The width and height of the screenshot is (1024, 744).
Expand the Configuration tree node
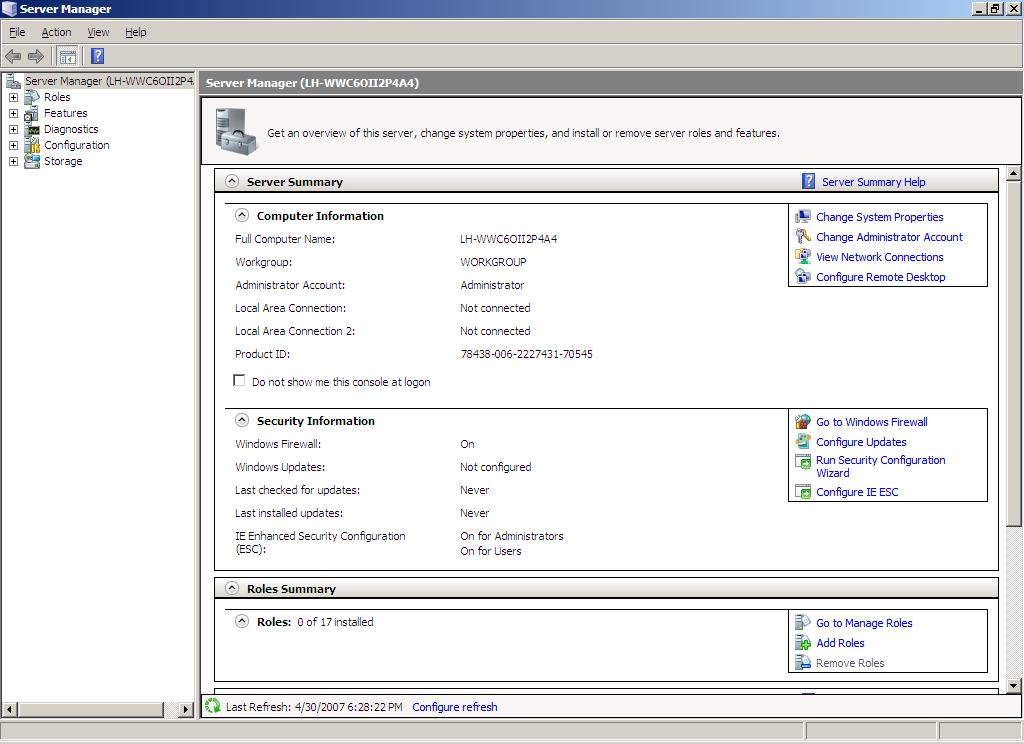click(13, 145)
